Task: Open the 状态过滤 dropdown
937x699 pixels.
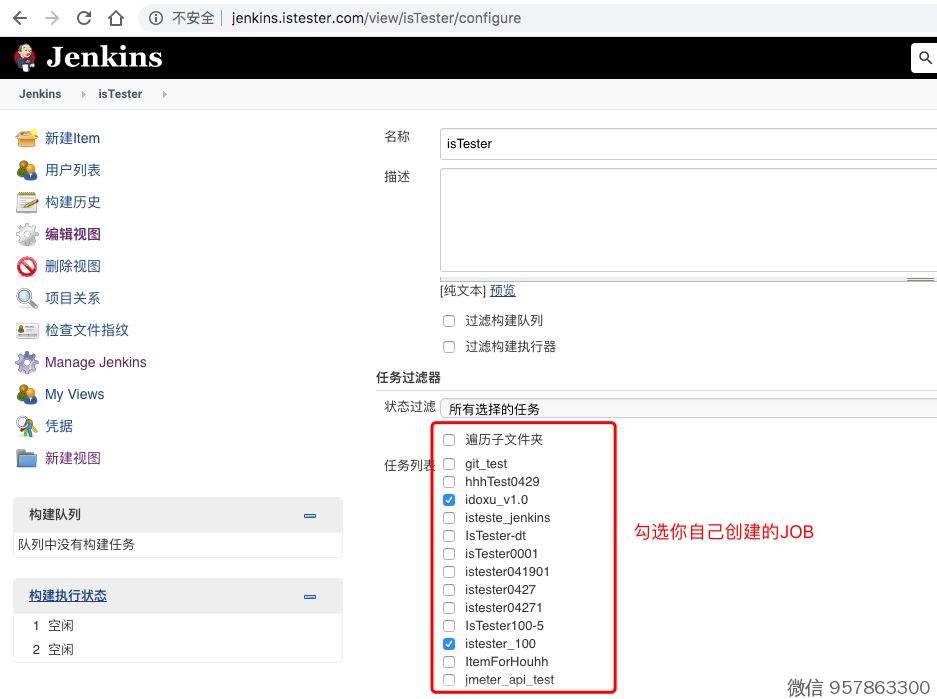Action: point(688,408)
